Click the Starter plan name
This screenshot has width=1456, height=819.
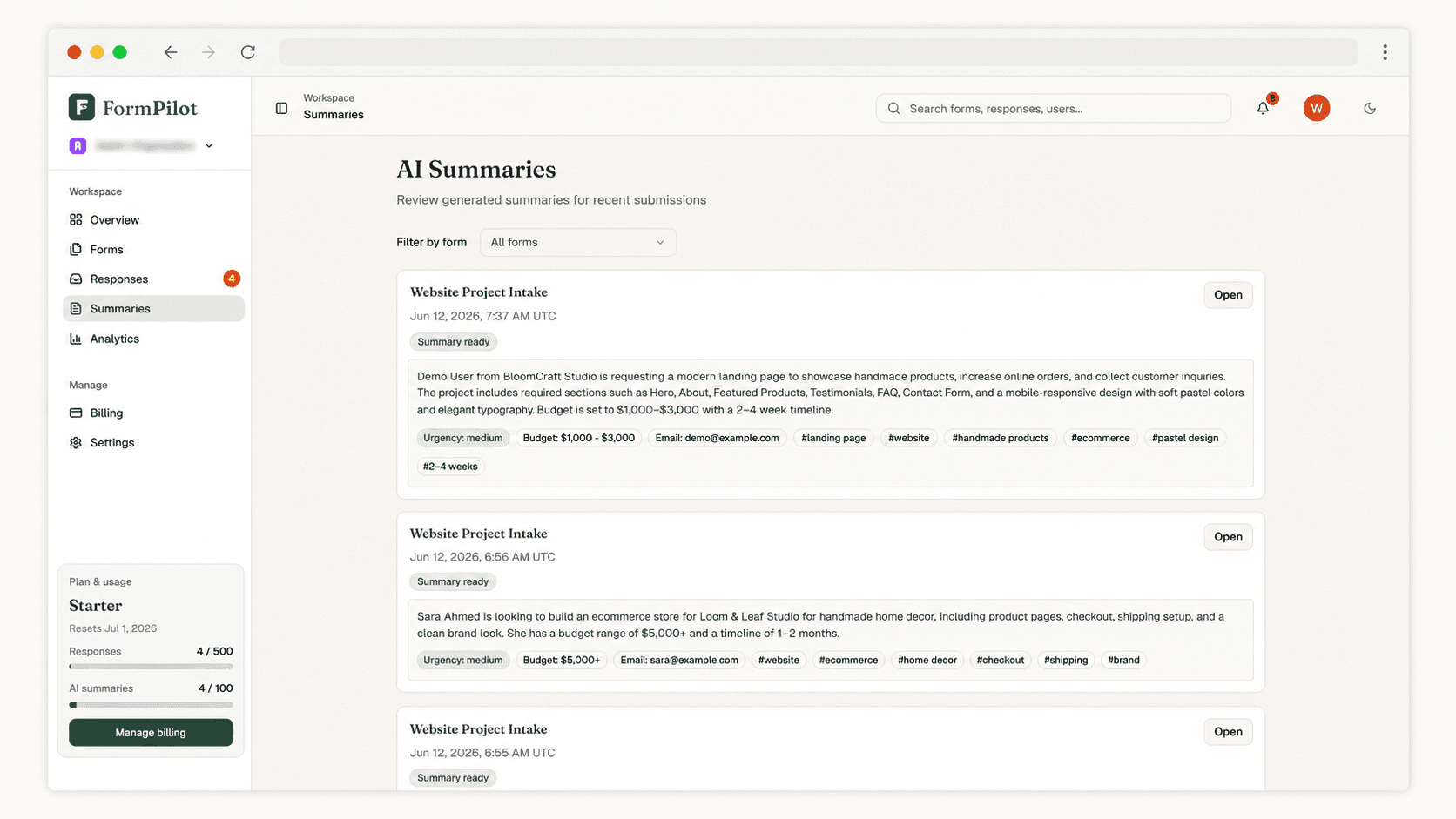pyautogui.click(x=96, y=606)
